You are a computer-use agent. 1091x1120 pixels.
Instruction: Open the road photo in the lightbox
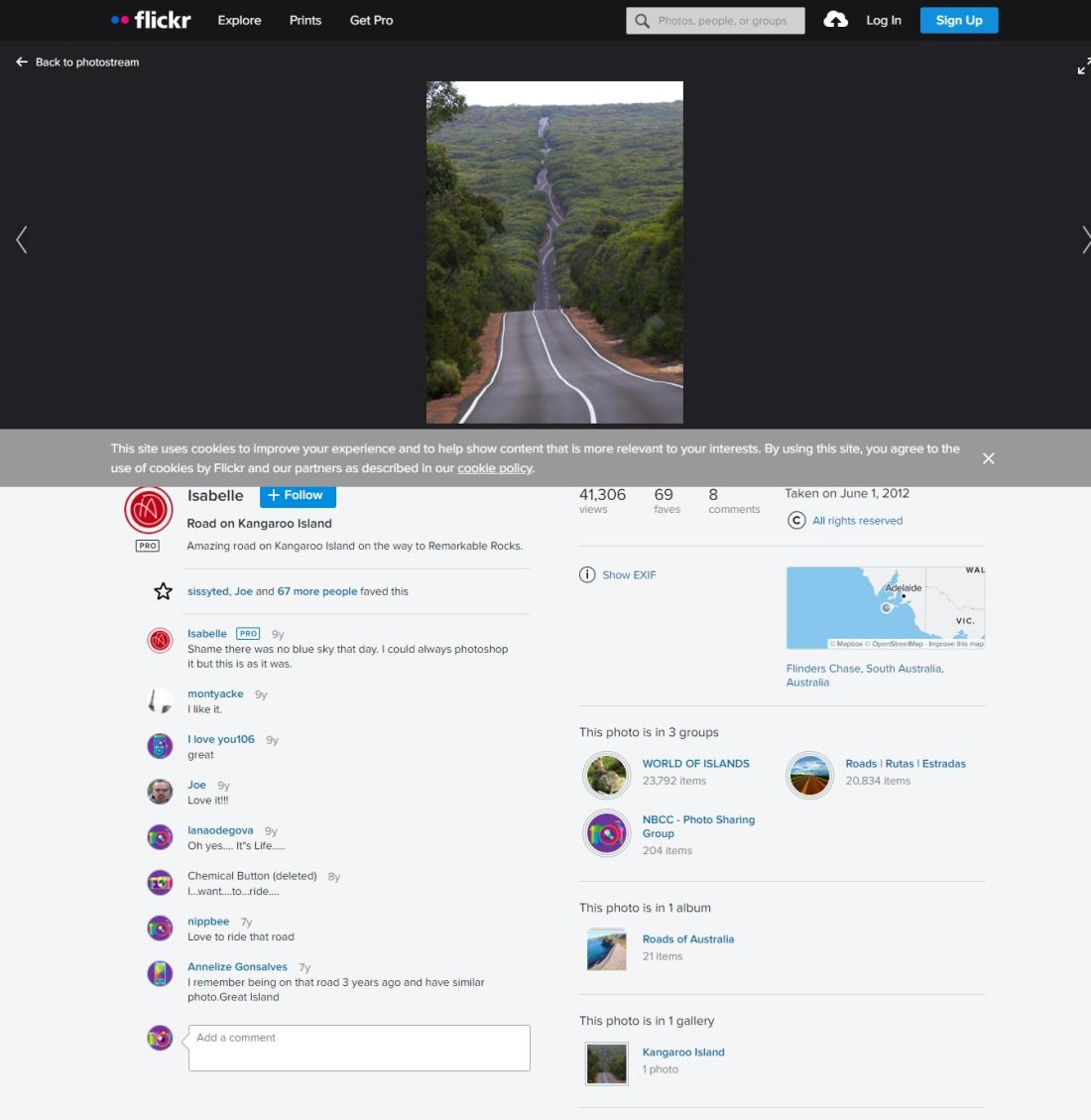pos(554,252)
